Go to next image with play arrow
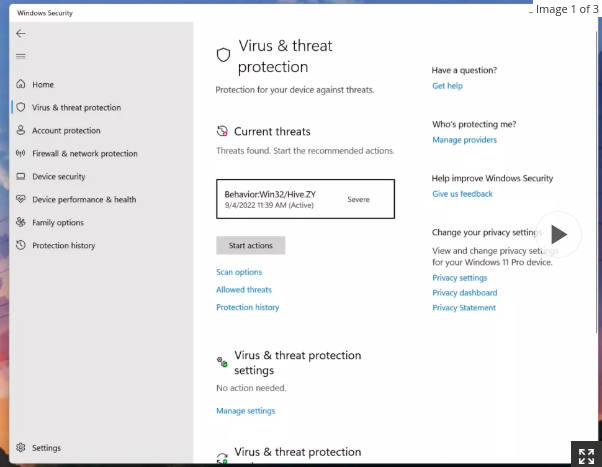602x467 pixels. click(559, 234)
